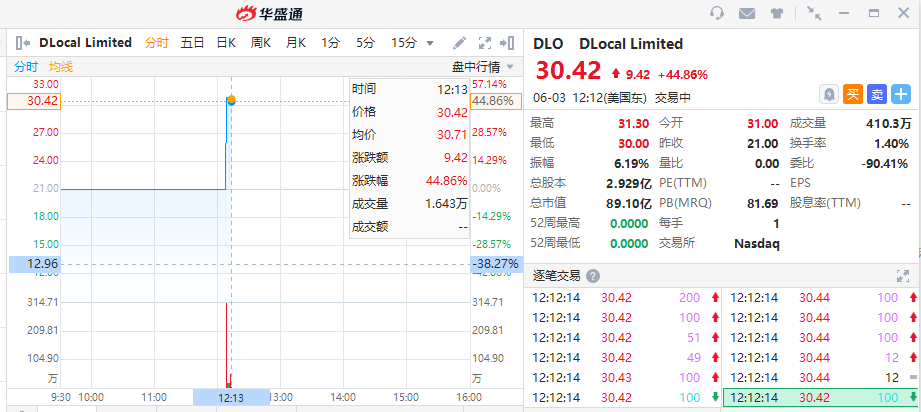Click the 12:13 time axis label

coord(231,398)
